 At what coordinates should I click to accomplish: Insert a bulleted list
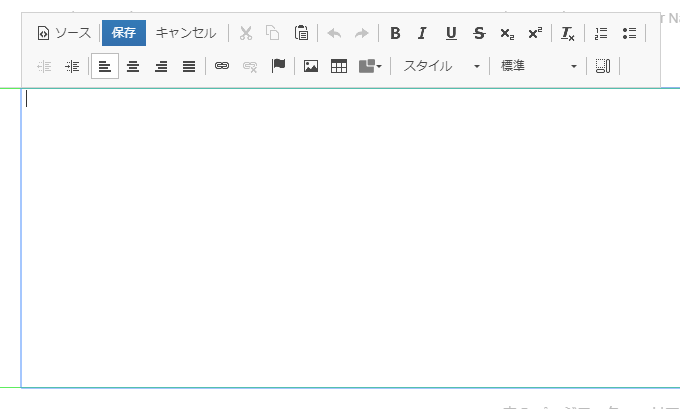(629, 33)
